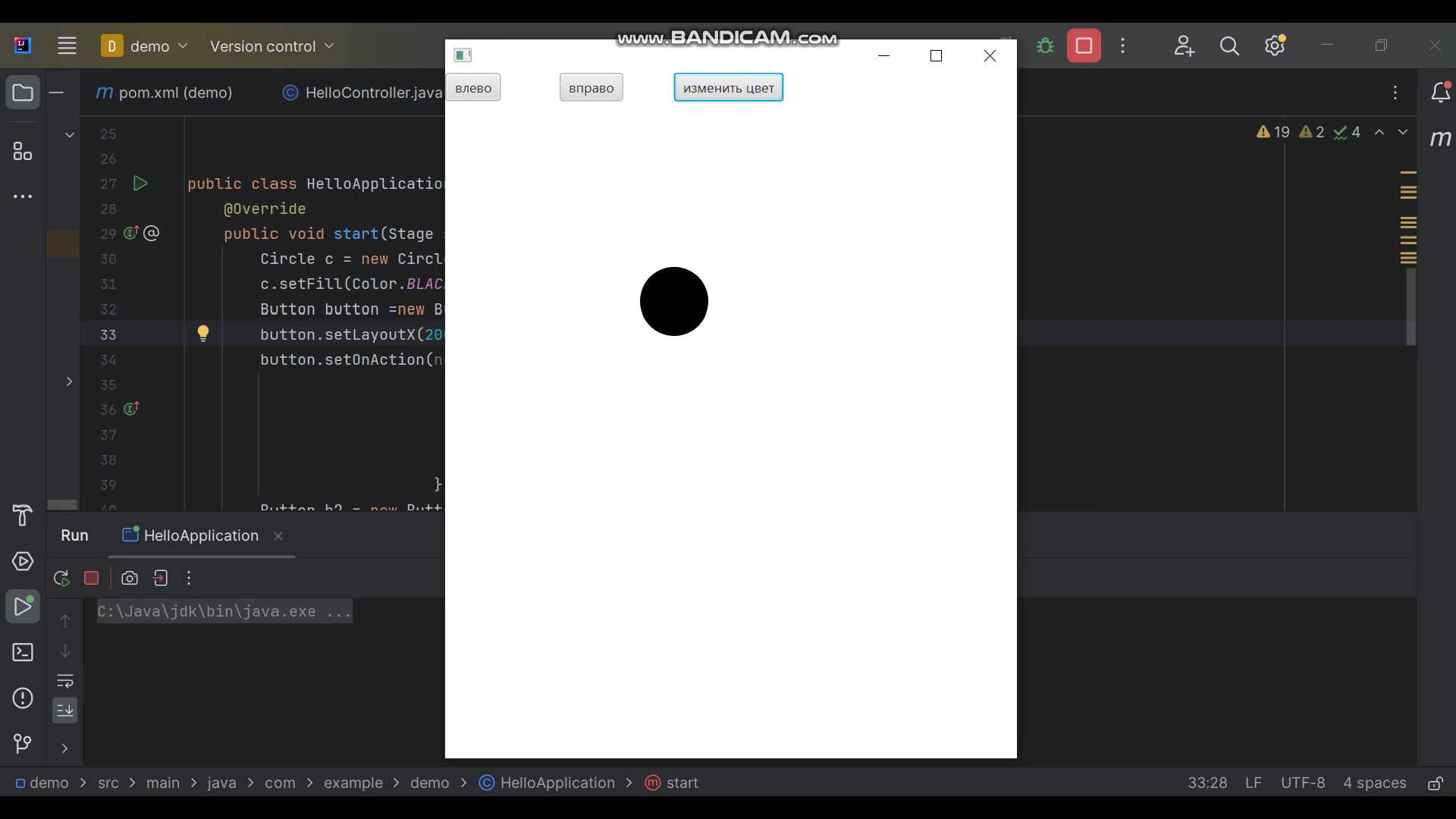Open the Services tool window
The height and width of the screenshot is (819, 1456).
pyautogui.click(x=23, y=562)
